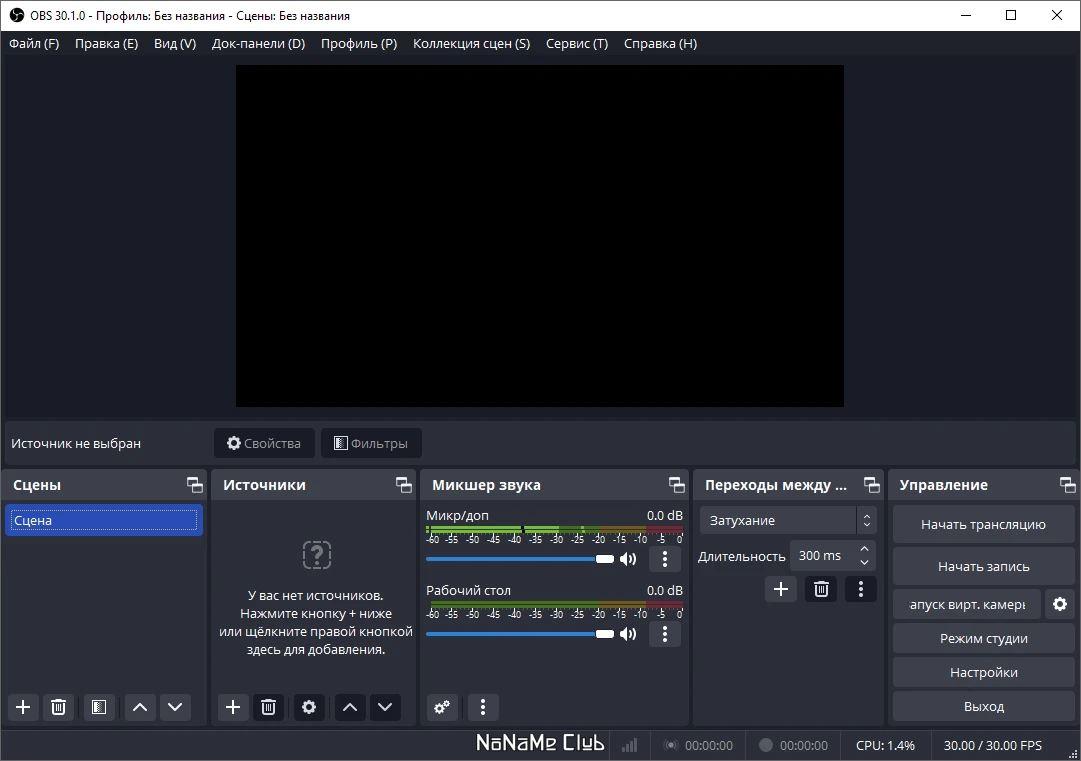
Task: Open the Файл (F) menu
Action: [34, 43]
